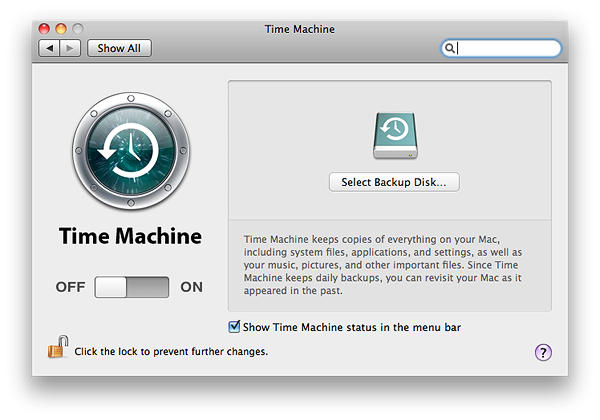600x420 pixels.
Task: Close the window with the red button
Action: click(x=44, y=29)
